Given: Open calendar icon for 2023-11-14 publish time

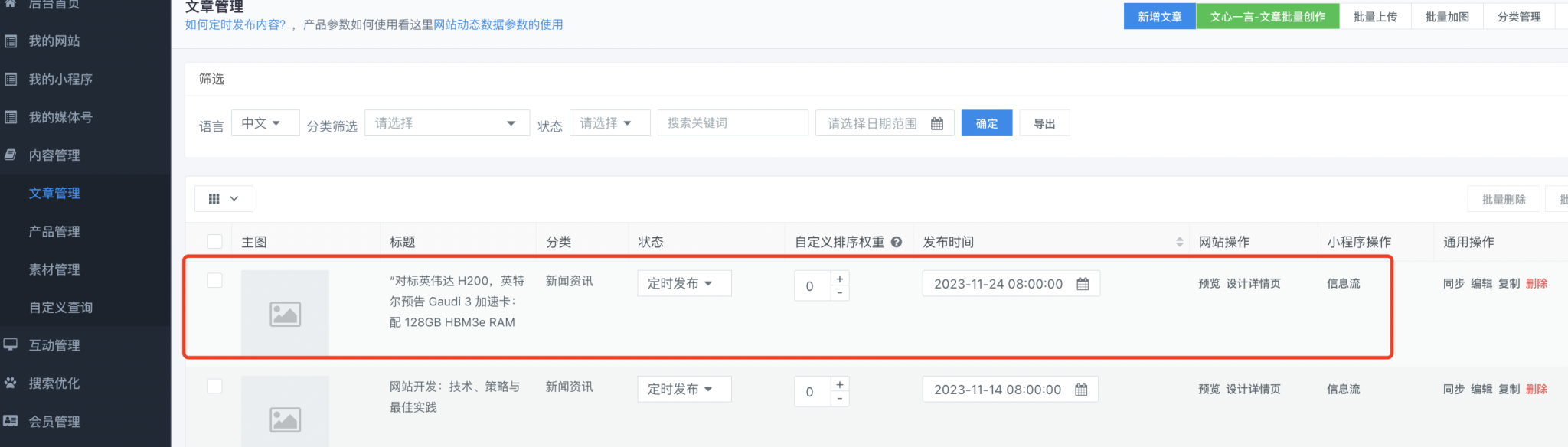Looking at the screenshot, I should pos(1081,390).
